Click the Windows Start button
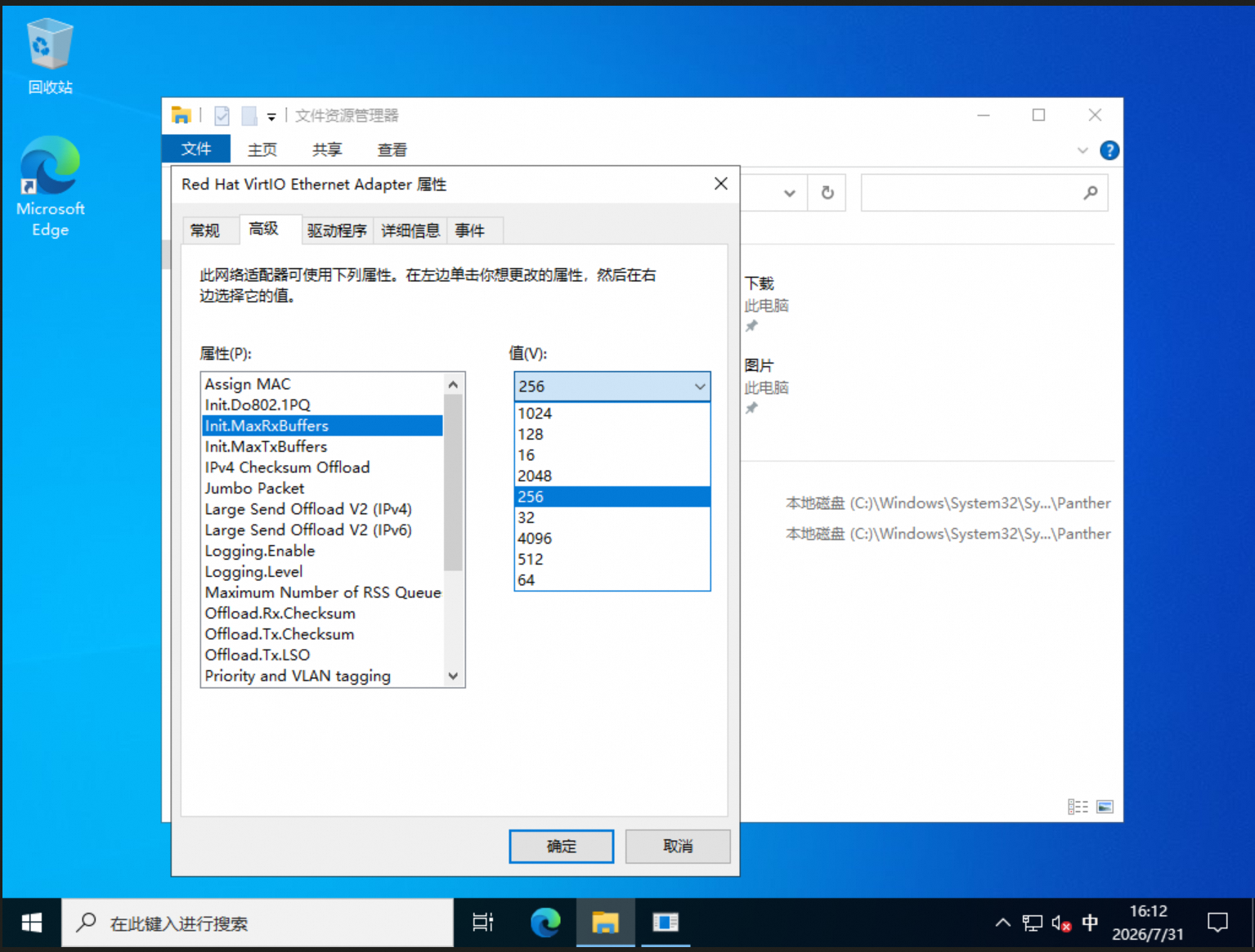Screen dimensions: 1255x952 pyautogui.click(x=31, y=923)
